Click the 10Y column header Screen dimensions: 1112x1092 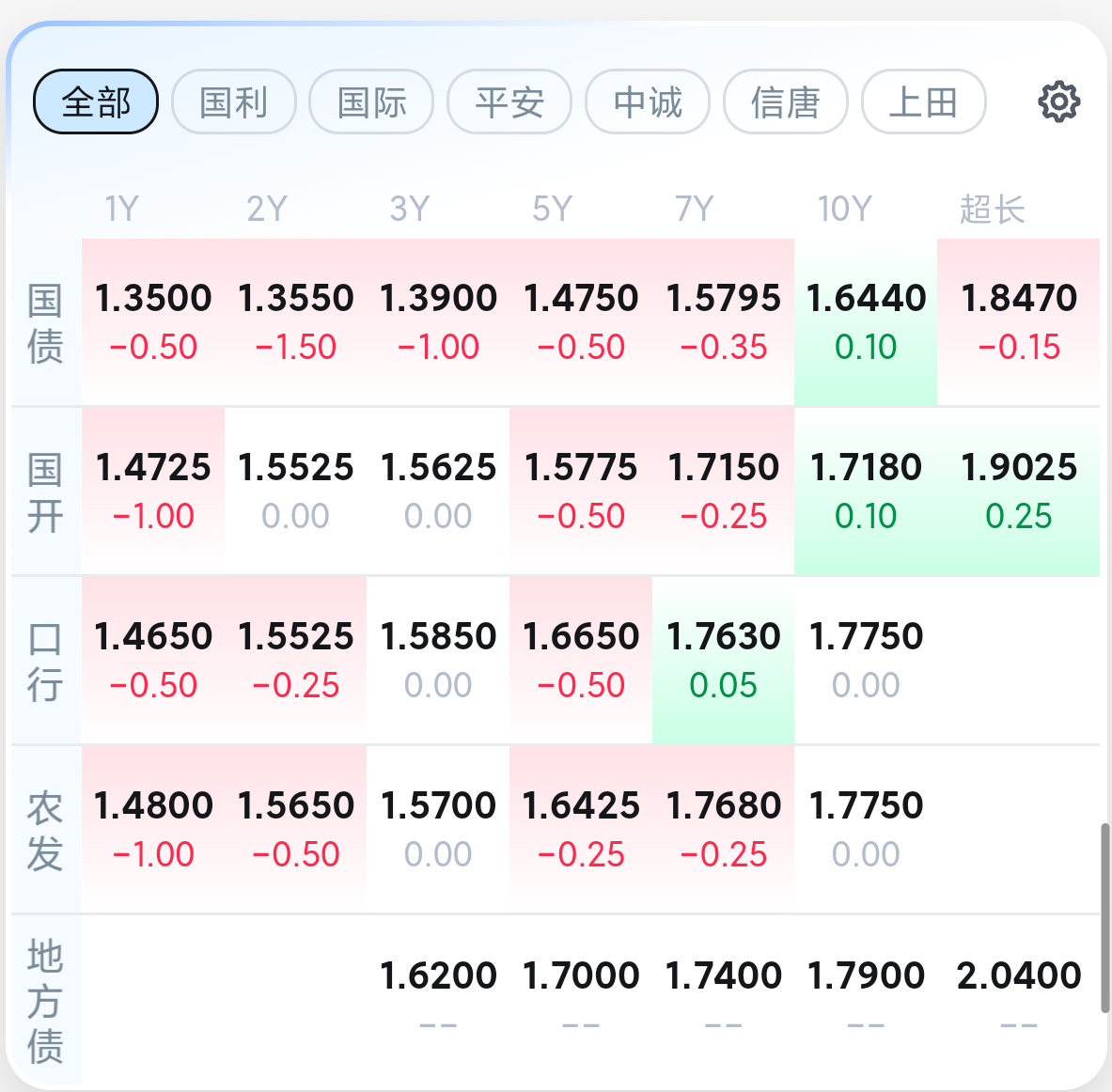(x=844, y=210)
